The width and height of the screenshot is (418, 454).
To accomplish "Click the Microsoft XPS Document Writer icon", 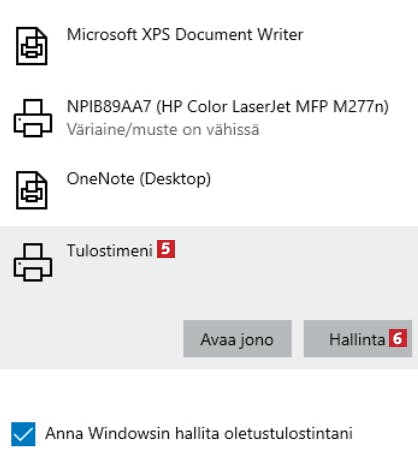I will point(32,46).
